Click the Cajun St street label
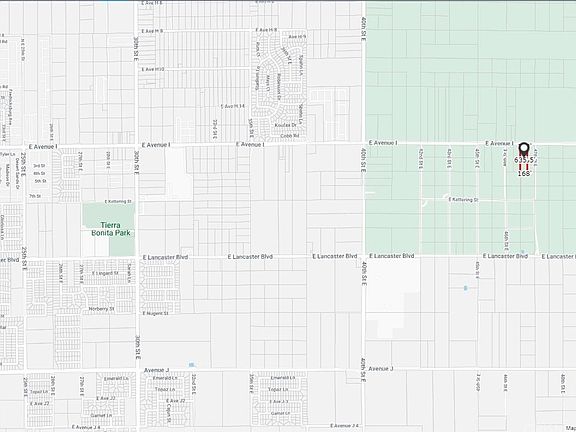 169,413
